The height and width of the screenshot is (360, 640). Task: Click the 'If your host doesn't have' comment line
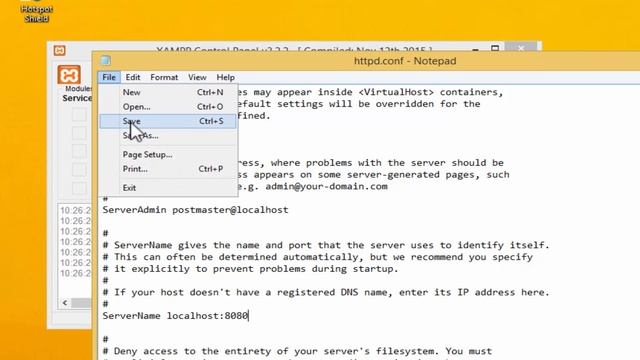[326, 292]
